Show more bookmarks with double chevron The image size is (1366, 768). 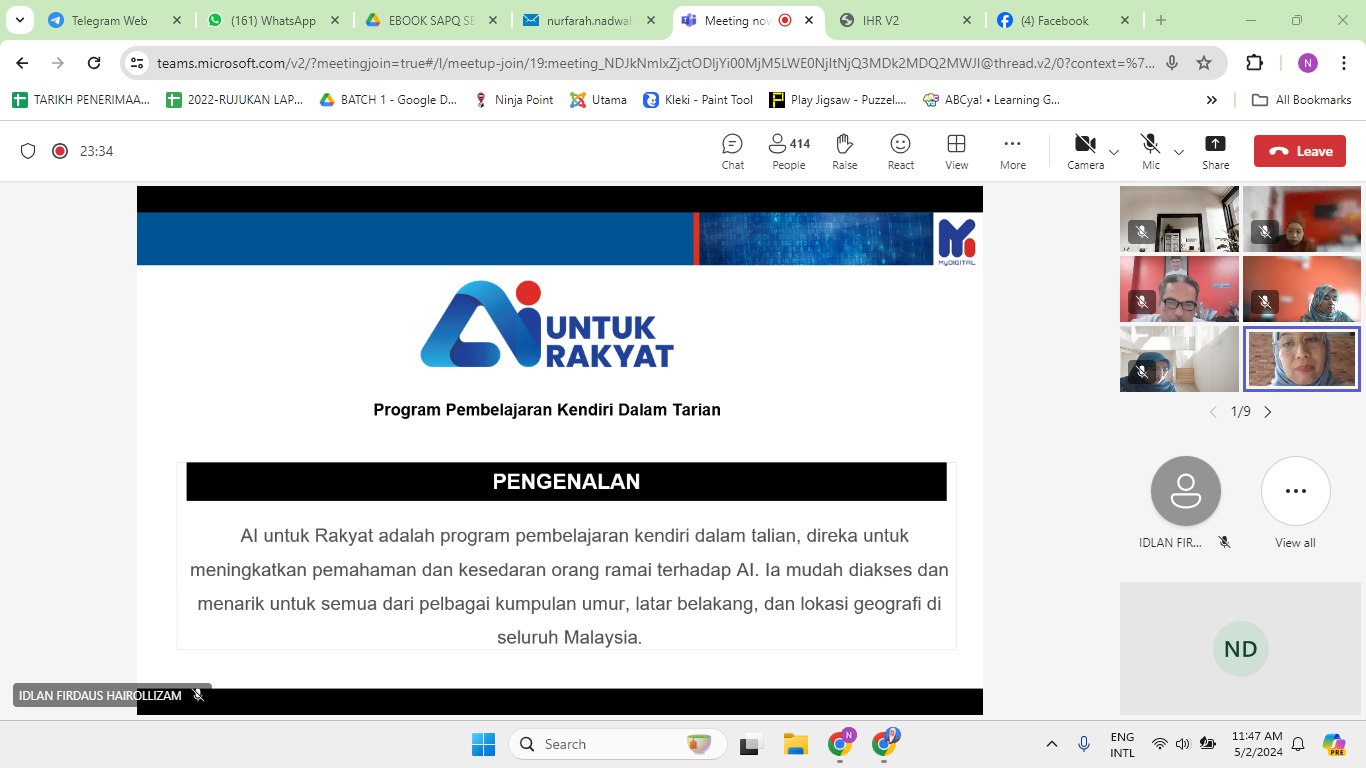coord(1212,100)
